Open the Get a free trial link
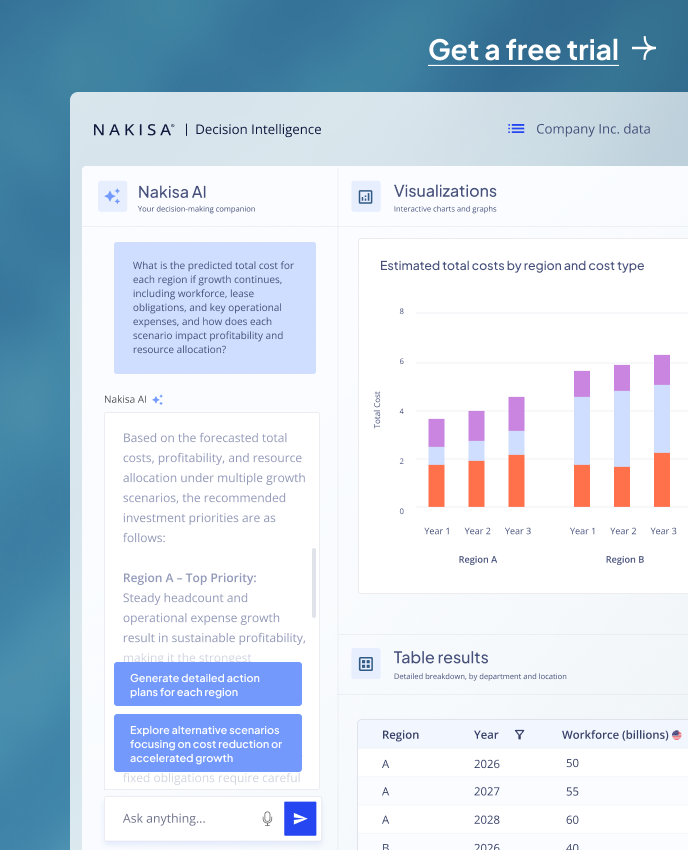The height and width of the screenshot is (850, 688). 523,49
